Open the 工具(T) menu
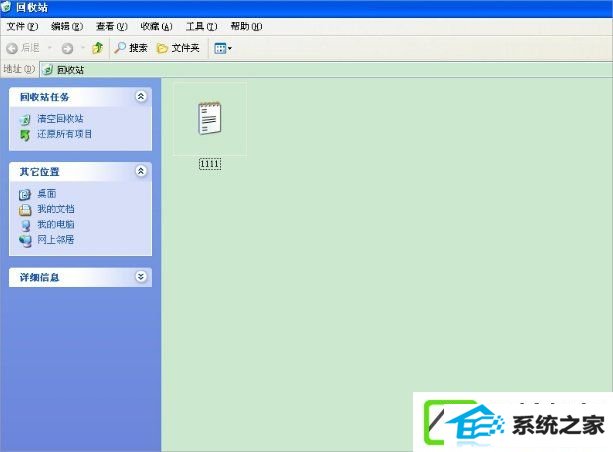The width and height of the screenshot is (613, 452). point(201,27)
